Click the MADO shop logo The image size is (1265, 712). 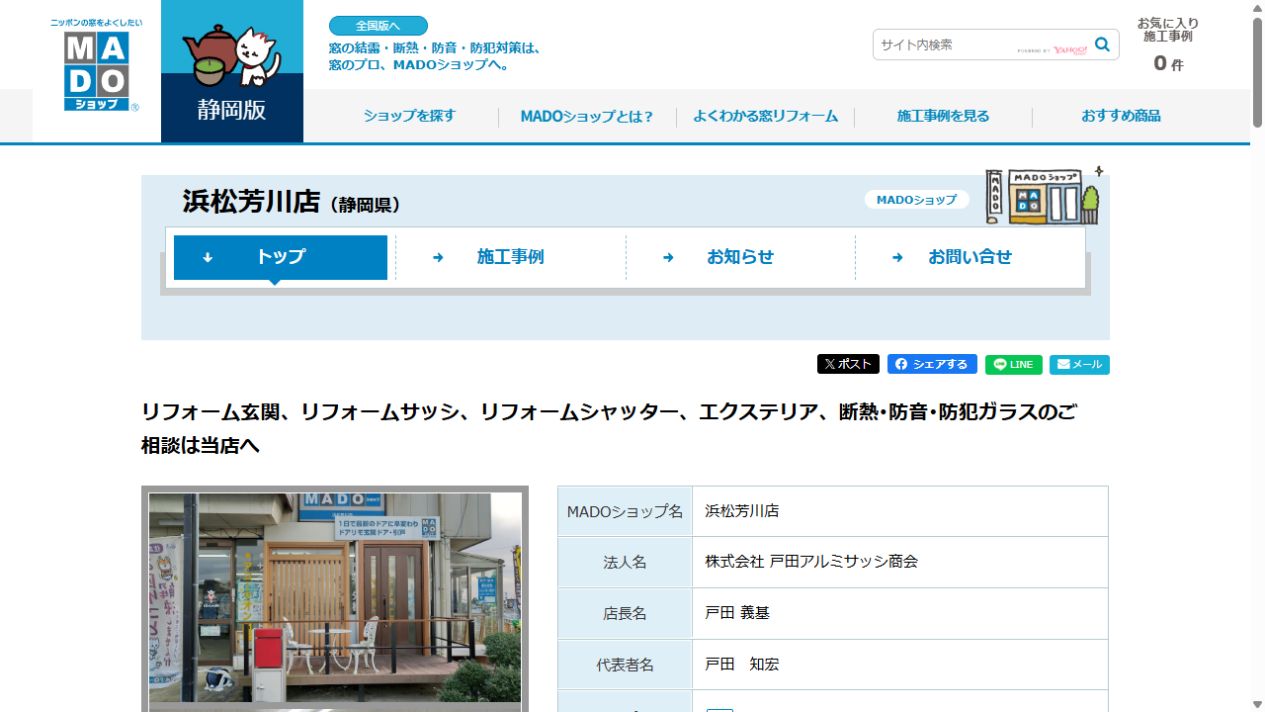point(96,66)
